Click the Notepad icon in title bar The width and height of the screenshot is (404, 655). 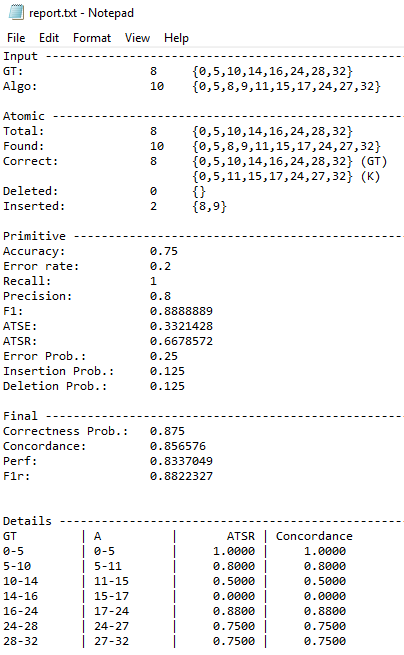(x=16, y=13)
